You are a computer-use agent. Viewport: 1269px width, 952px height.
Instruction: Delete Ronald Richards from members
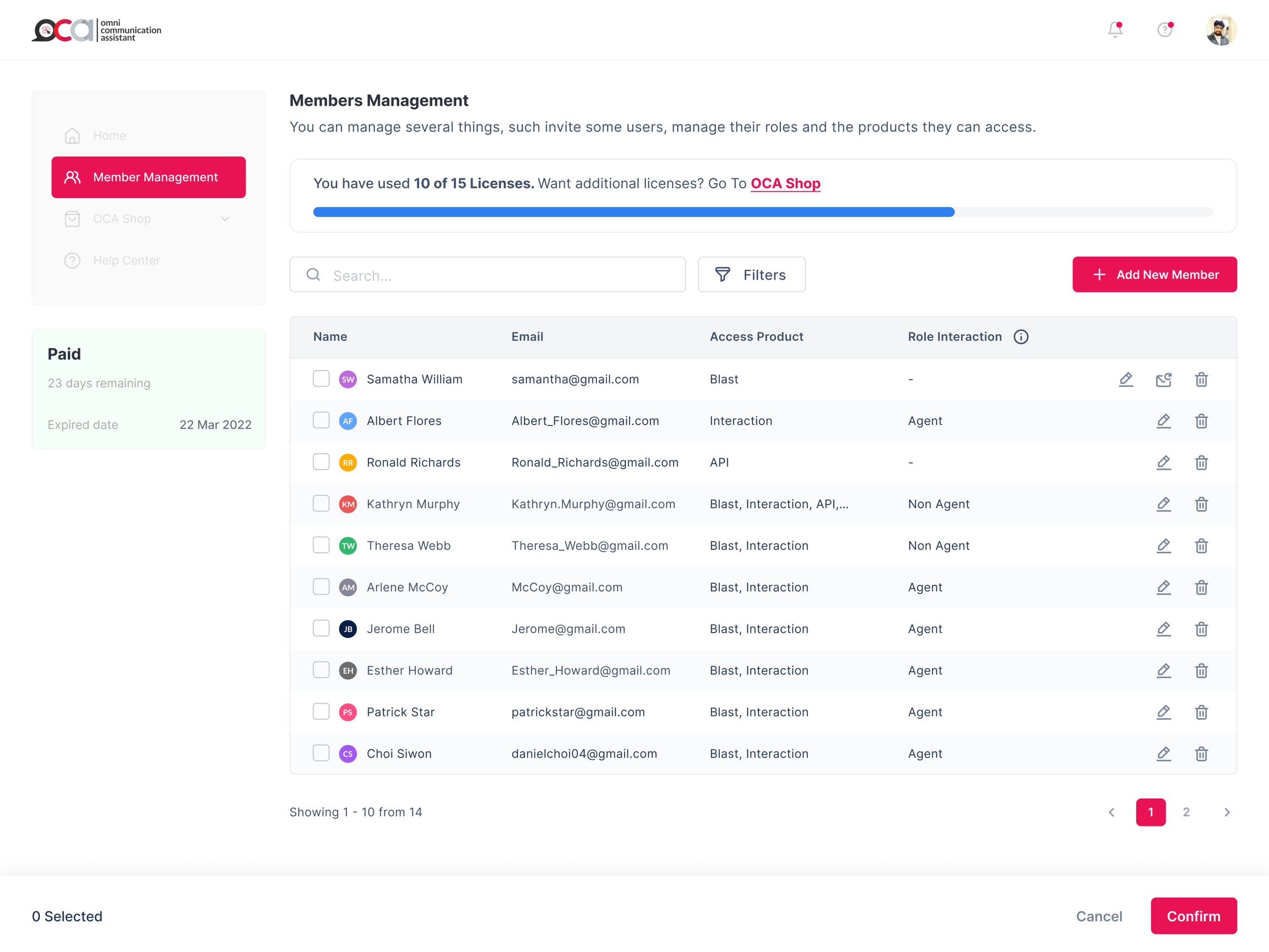point(1201,463)
